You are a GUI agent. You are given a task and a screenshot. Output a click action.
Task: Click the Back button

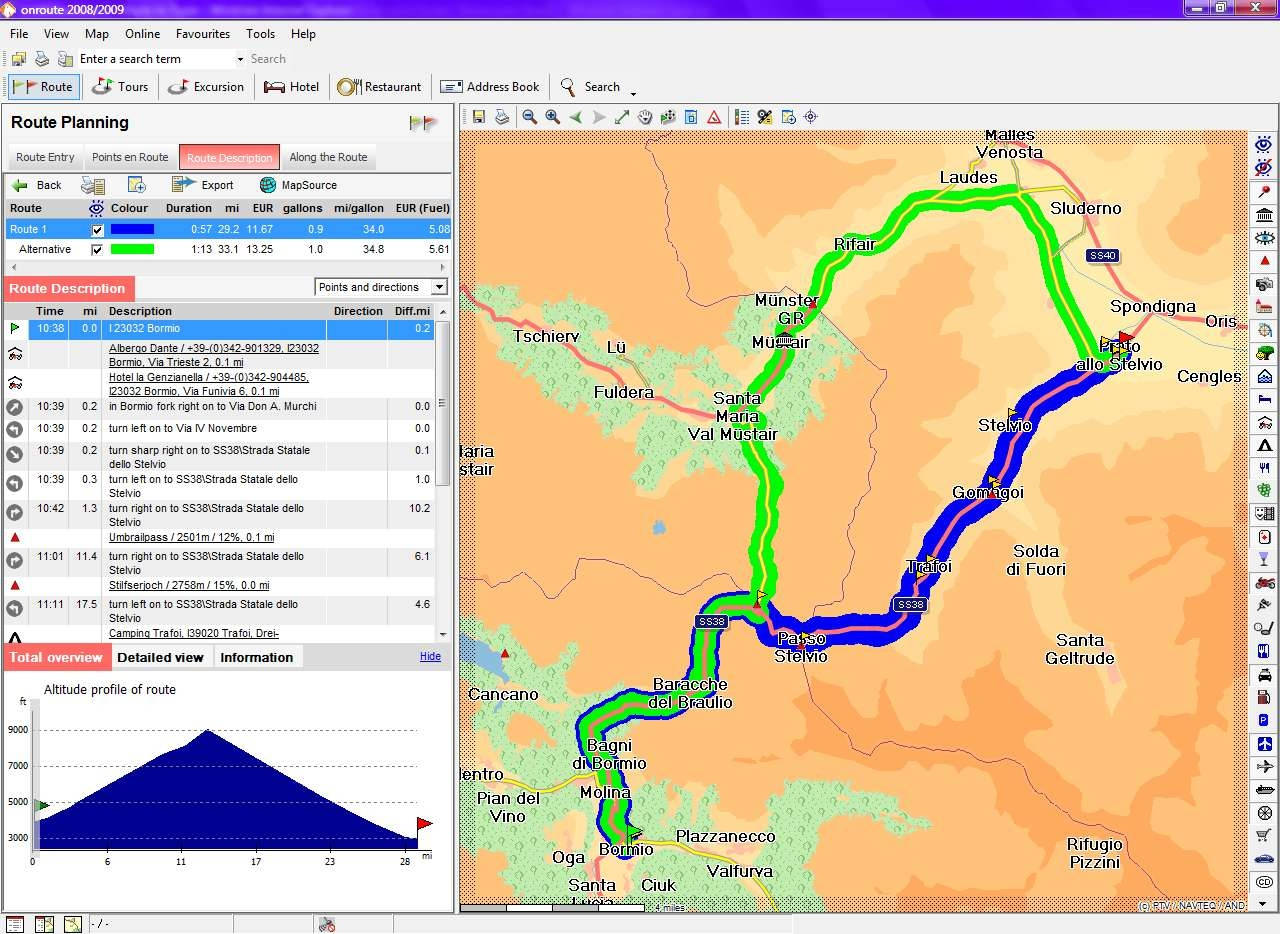(37, 185)
